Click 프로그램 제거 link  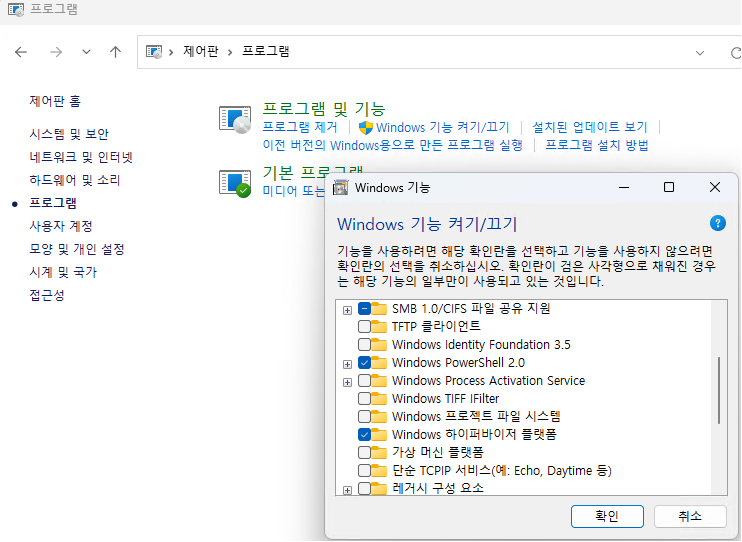tap(300, 127)
